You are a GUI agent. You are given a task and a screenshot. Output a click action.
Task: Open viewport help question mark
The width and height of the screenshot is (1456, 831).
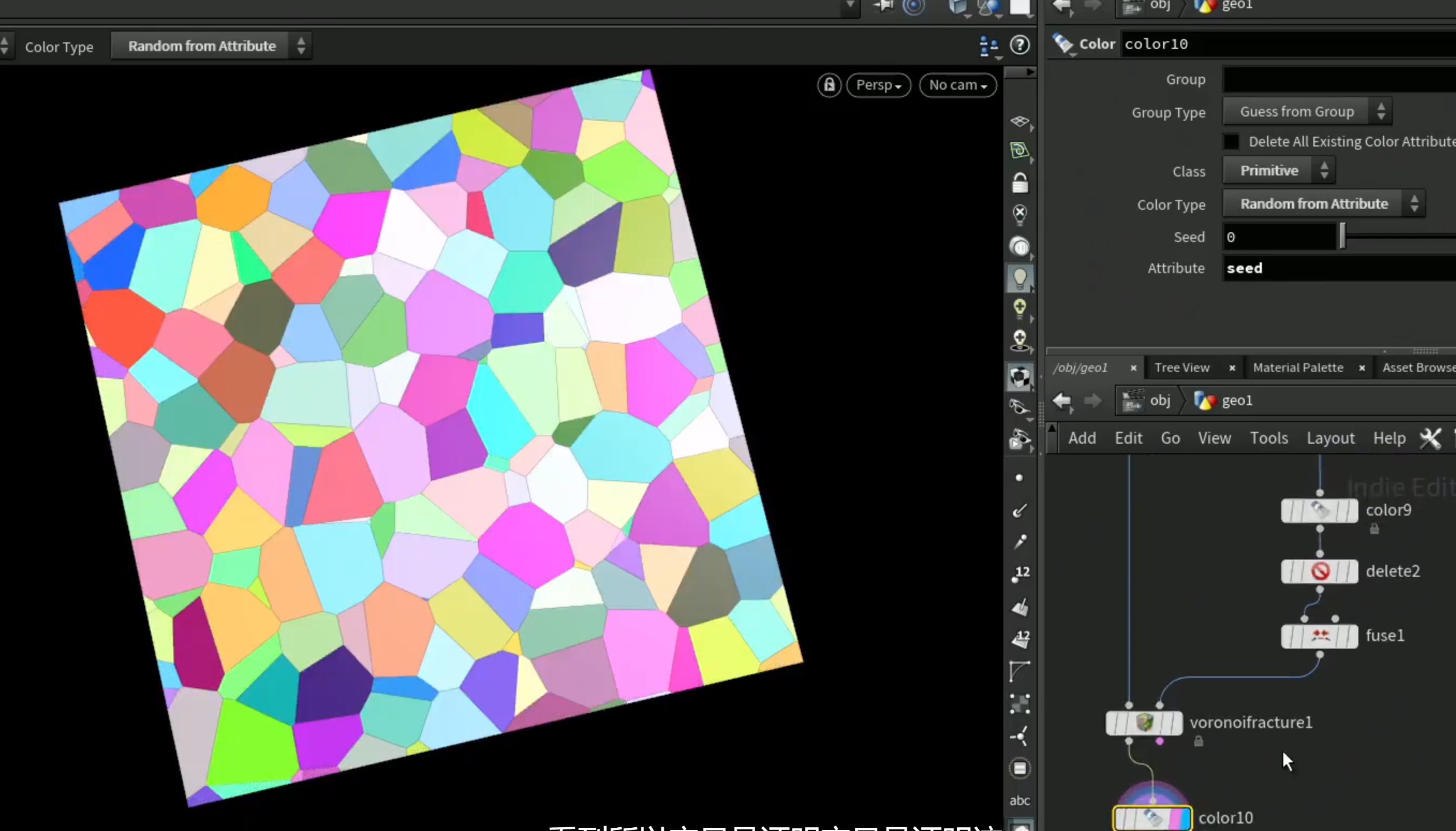click(x=1019, y=45)
